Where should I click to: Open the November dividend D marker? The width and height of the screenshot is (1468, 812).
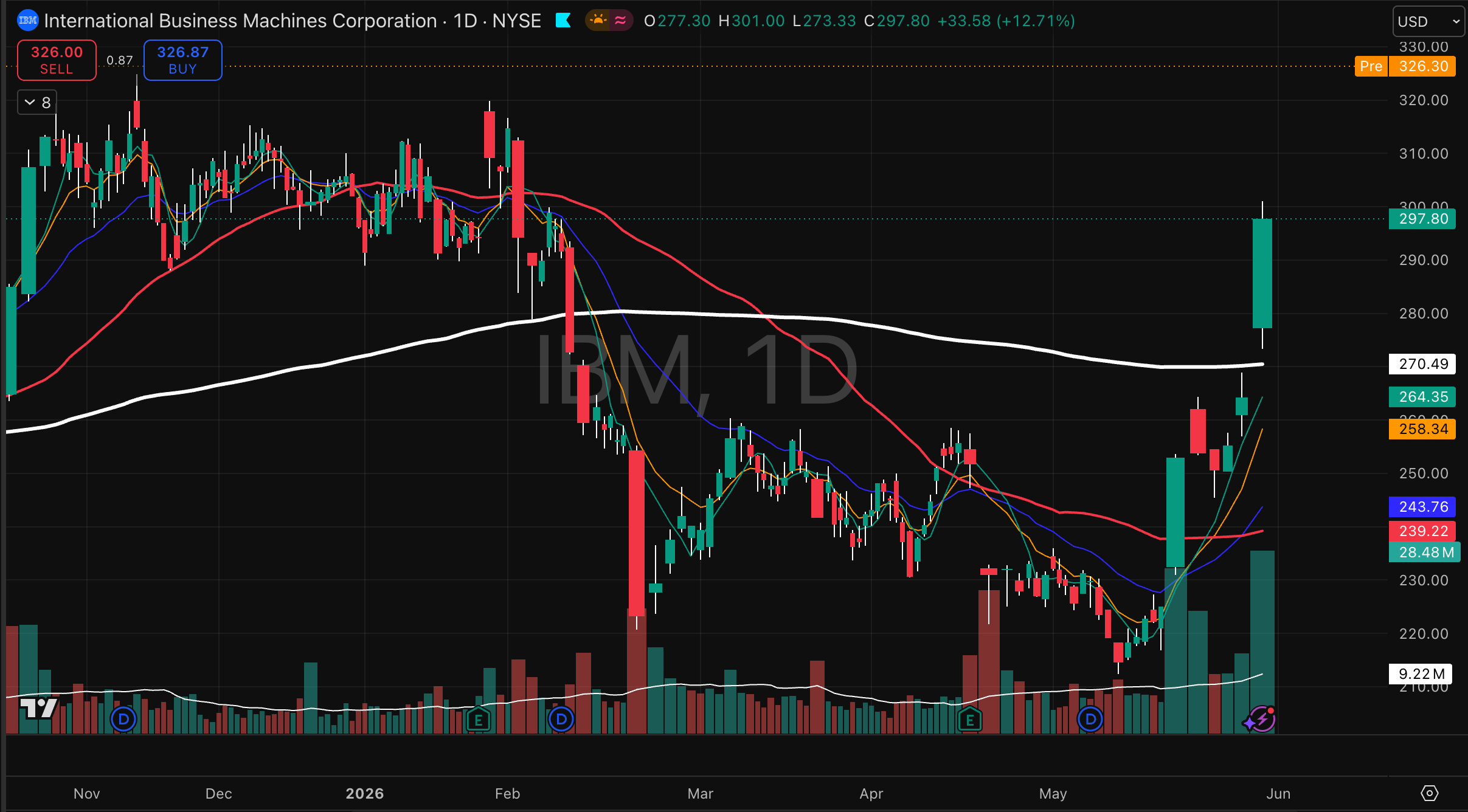[x=123, y=720]
